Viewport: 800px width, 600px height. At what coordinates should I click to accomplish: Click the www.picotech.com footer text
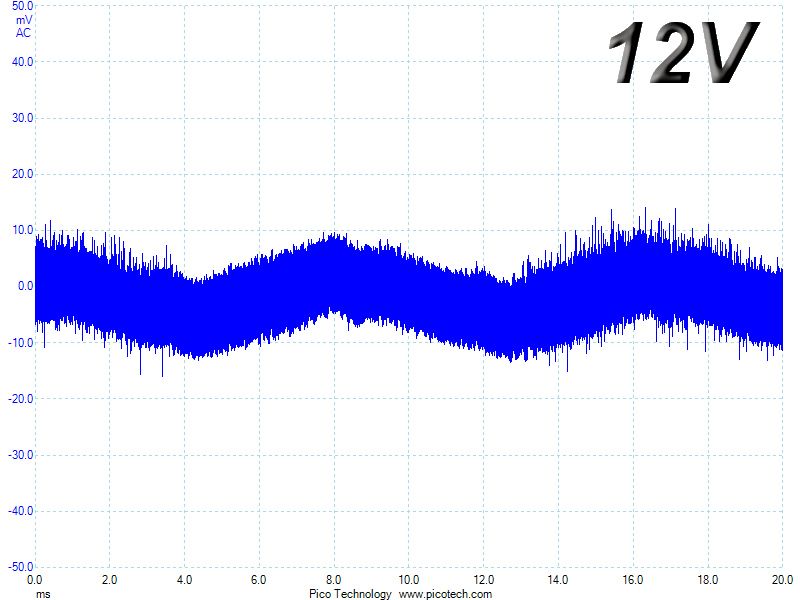click(x=445, y=594)
